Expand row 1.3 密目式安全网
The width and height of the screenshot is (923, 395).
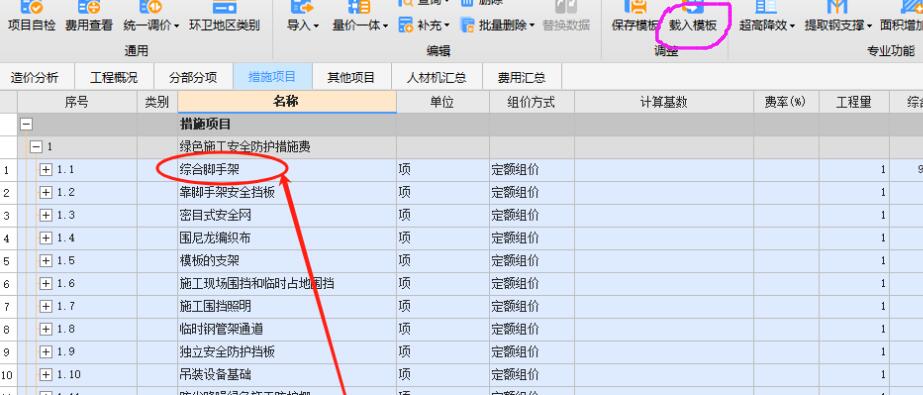[46, 215]
